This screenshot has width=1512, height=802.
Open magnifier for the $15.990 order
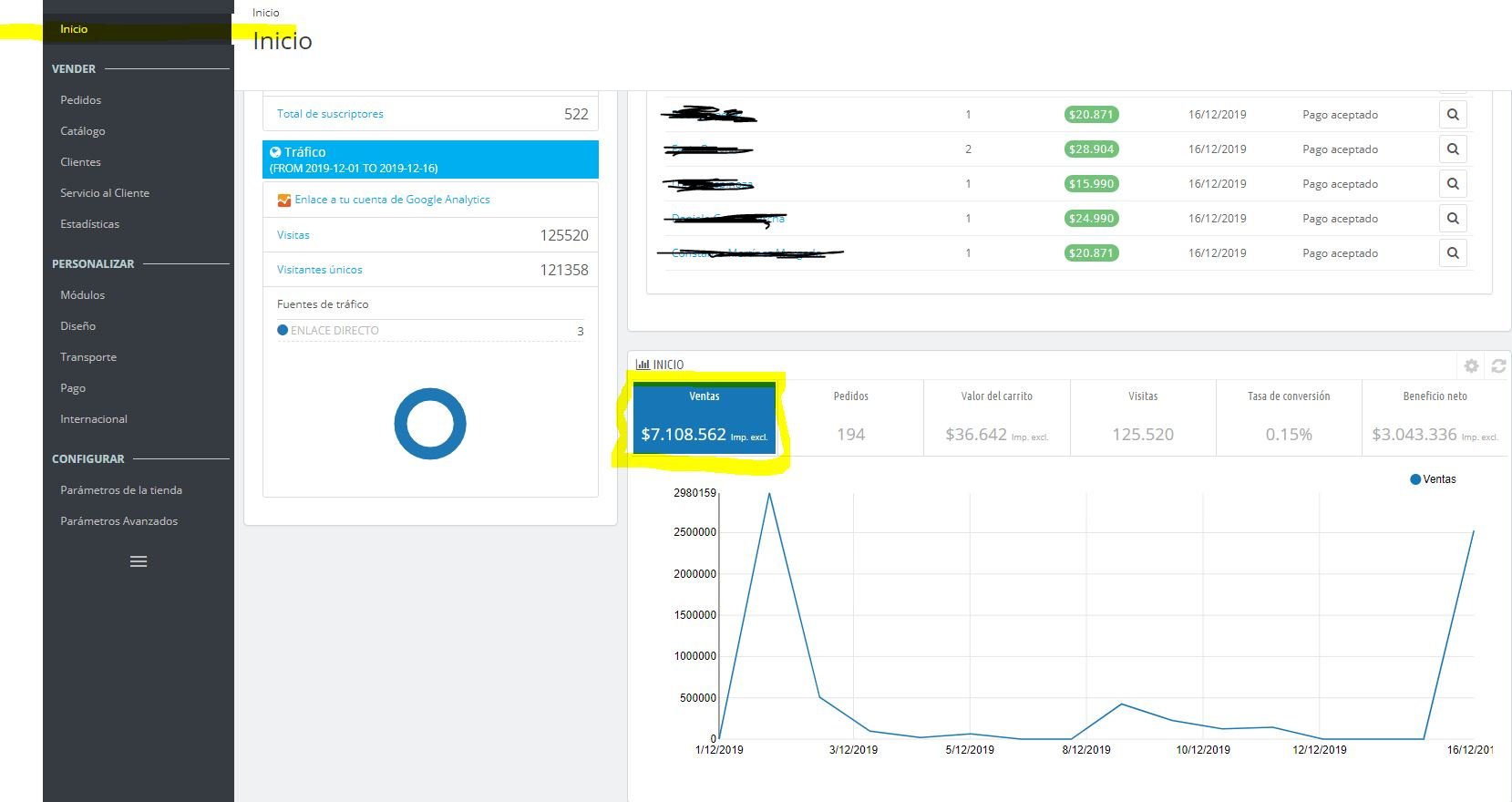pyautogui.click(x=1453, y=184)
